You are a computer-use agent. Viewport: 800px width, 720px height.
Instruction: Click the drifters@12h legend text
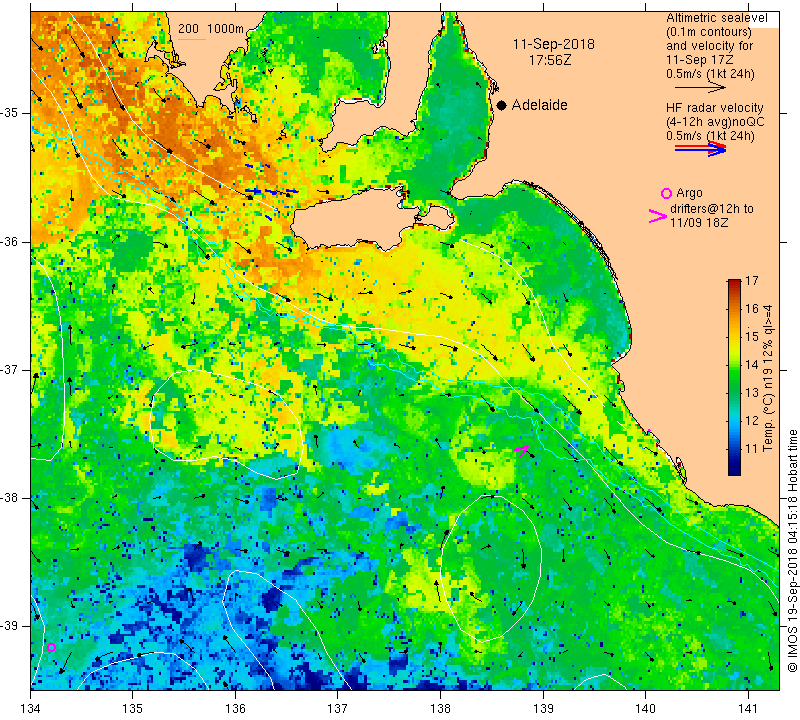[711, 209]
